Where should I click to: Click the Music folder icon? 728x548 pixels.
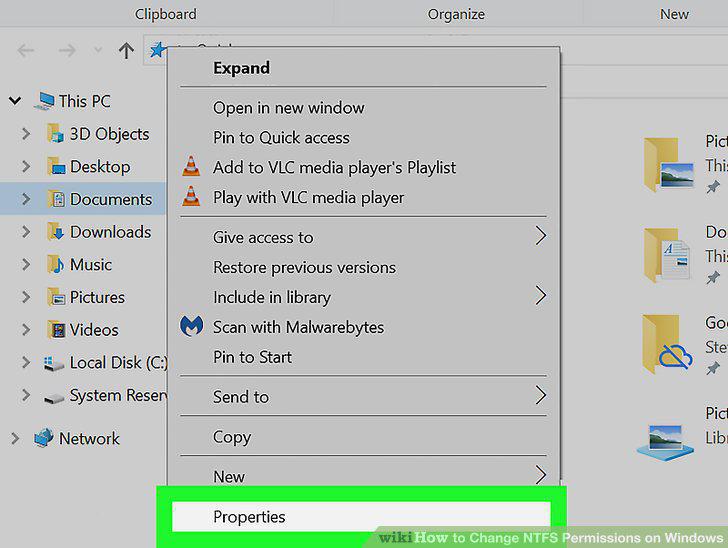pos(56,264)
